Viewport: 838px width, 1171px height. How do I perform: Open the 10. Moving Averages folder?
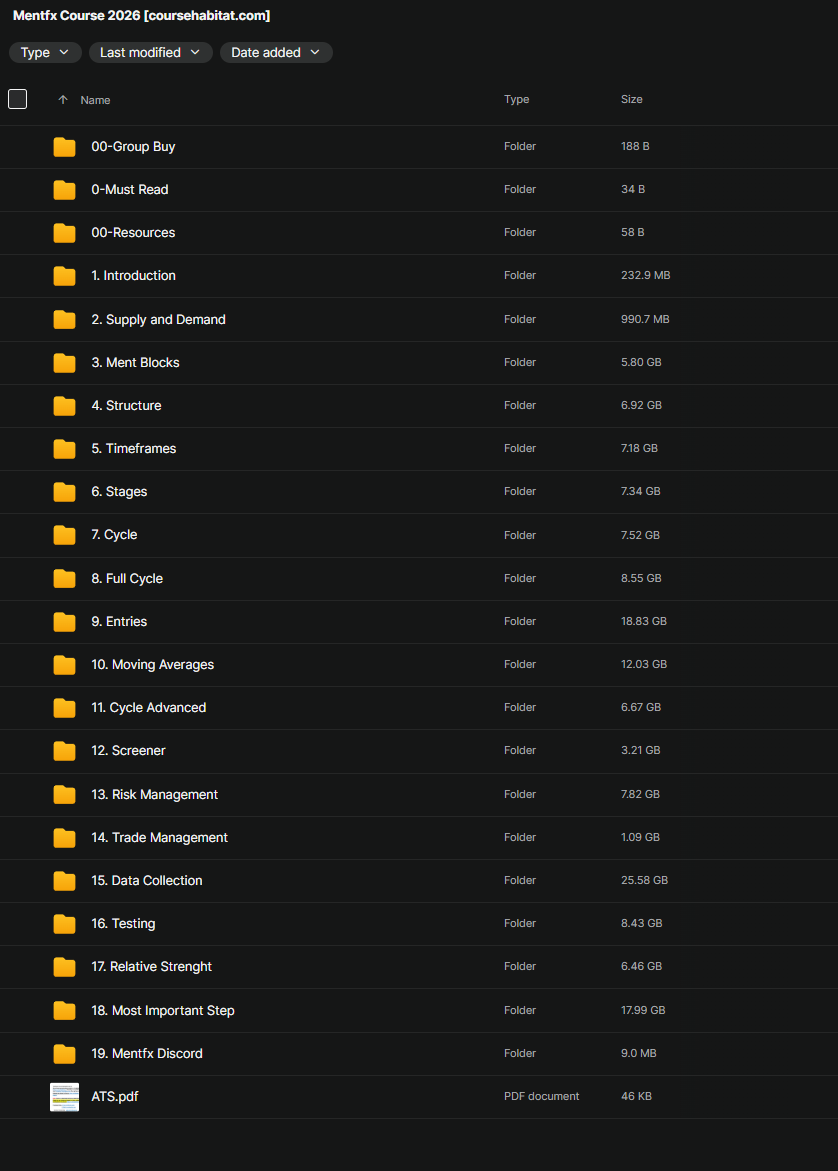coord(152,665)
